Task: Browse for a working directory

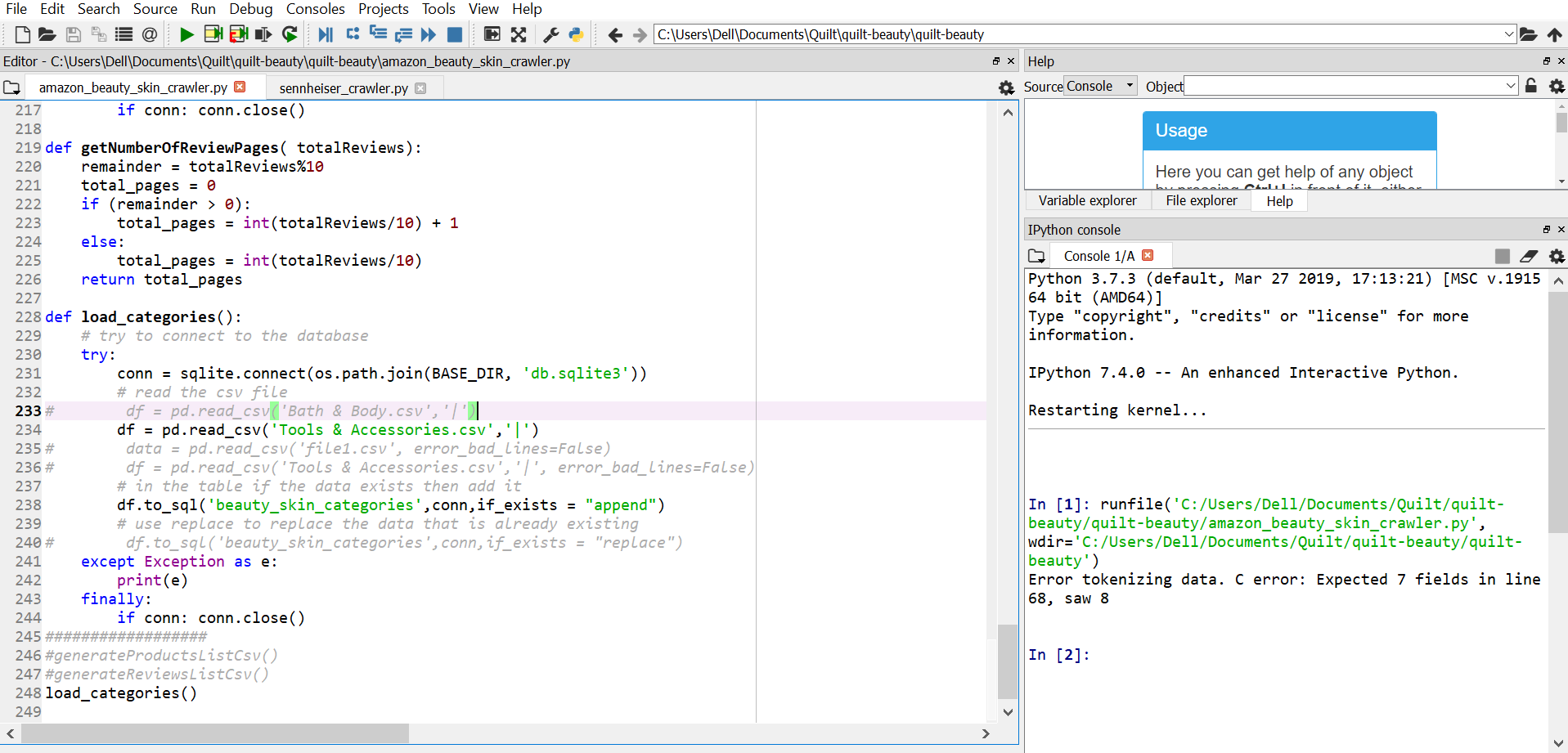Action: [1528, 34]
